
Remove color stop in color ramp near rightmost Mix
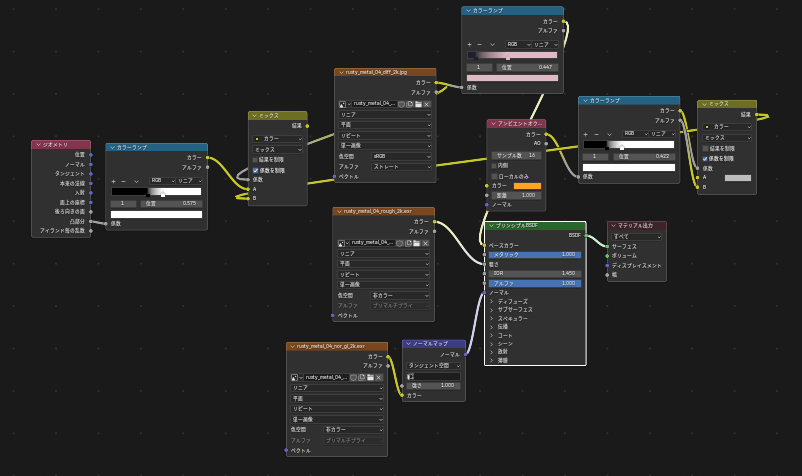[595, 134]
